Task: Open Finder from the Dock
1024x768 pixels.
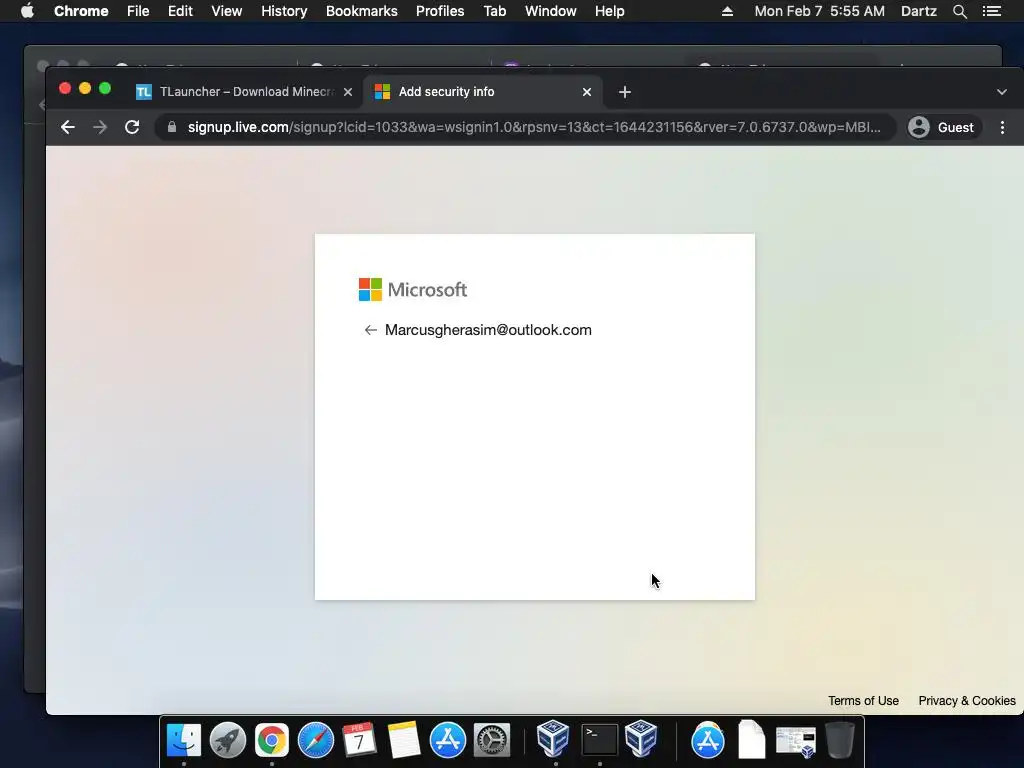Action: pos(184,740)
